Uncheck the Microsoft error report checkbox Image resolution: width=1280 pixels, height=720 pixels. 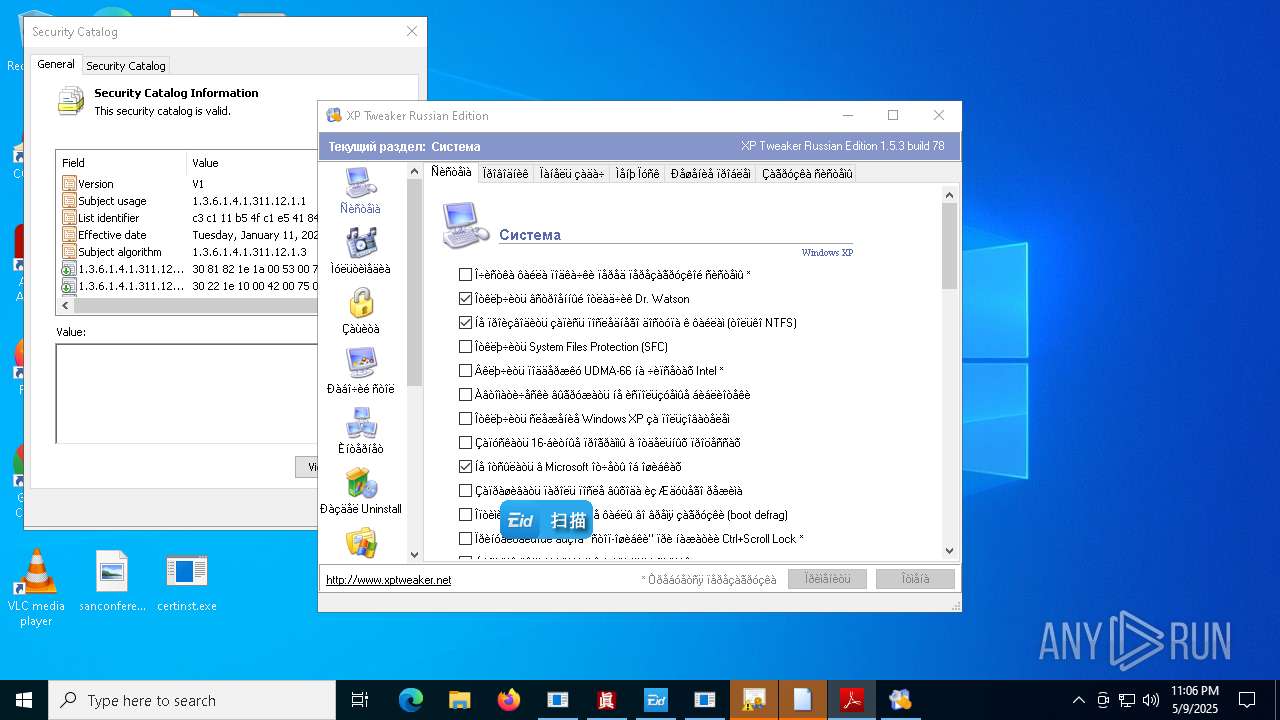point(465,467)
